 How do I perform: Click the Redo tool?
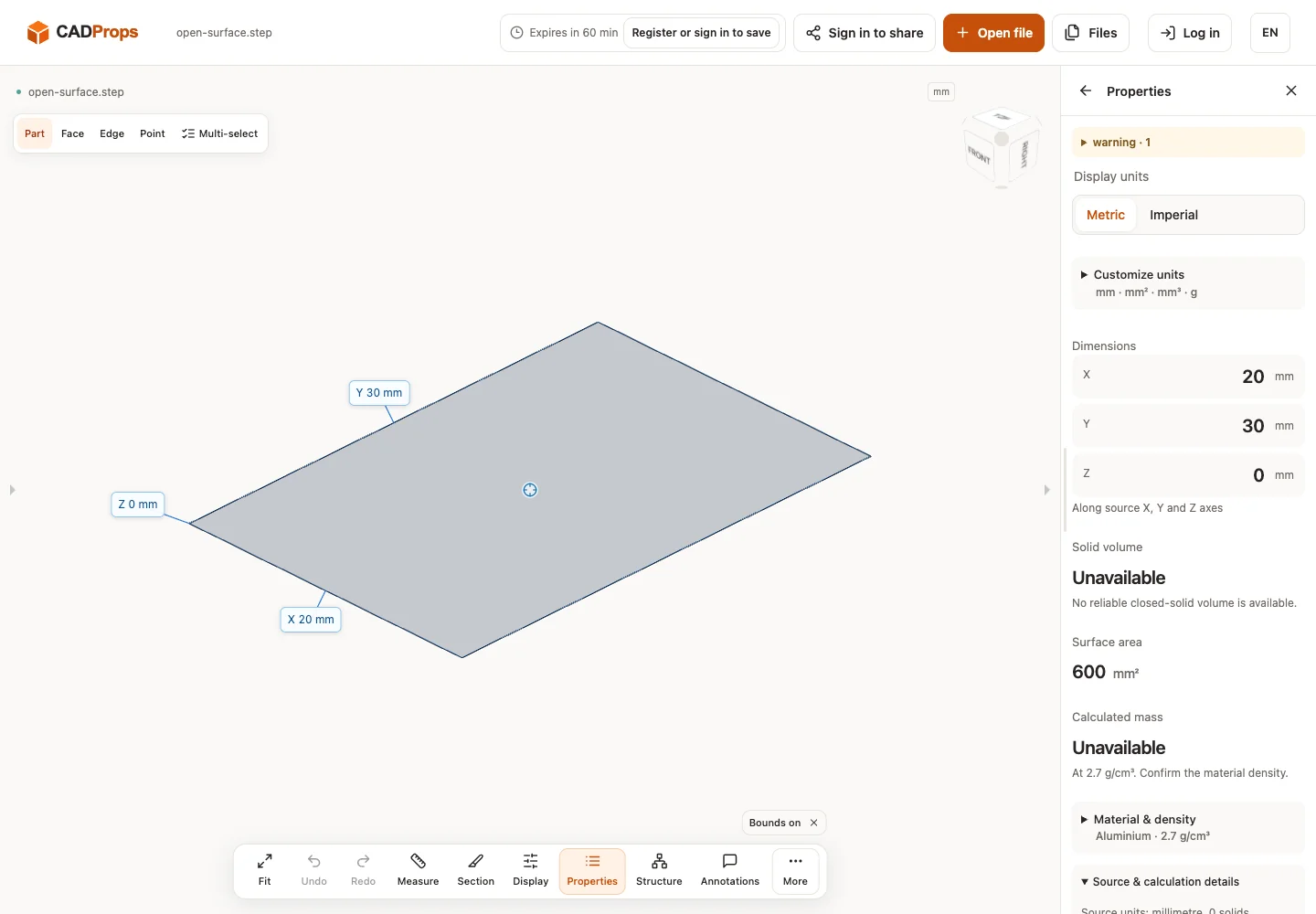coord(363,871)
